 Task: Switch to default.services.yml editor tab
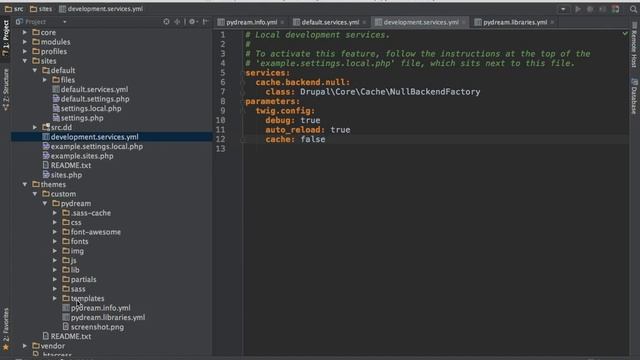(x=330, y=22)
